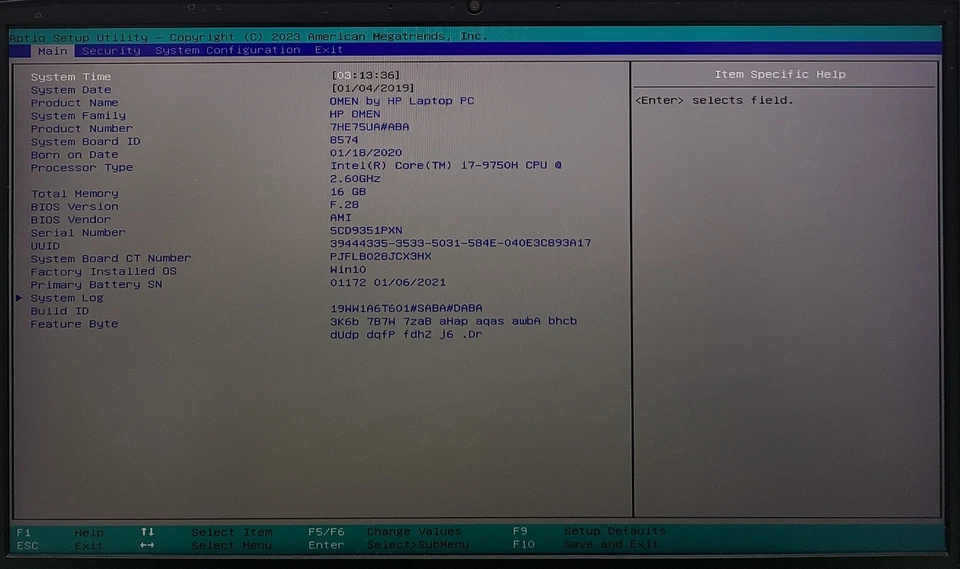Click the PJFLB028JCX3HX CT number value
This screenshot has height=569, width=960.
point(381,256)
